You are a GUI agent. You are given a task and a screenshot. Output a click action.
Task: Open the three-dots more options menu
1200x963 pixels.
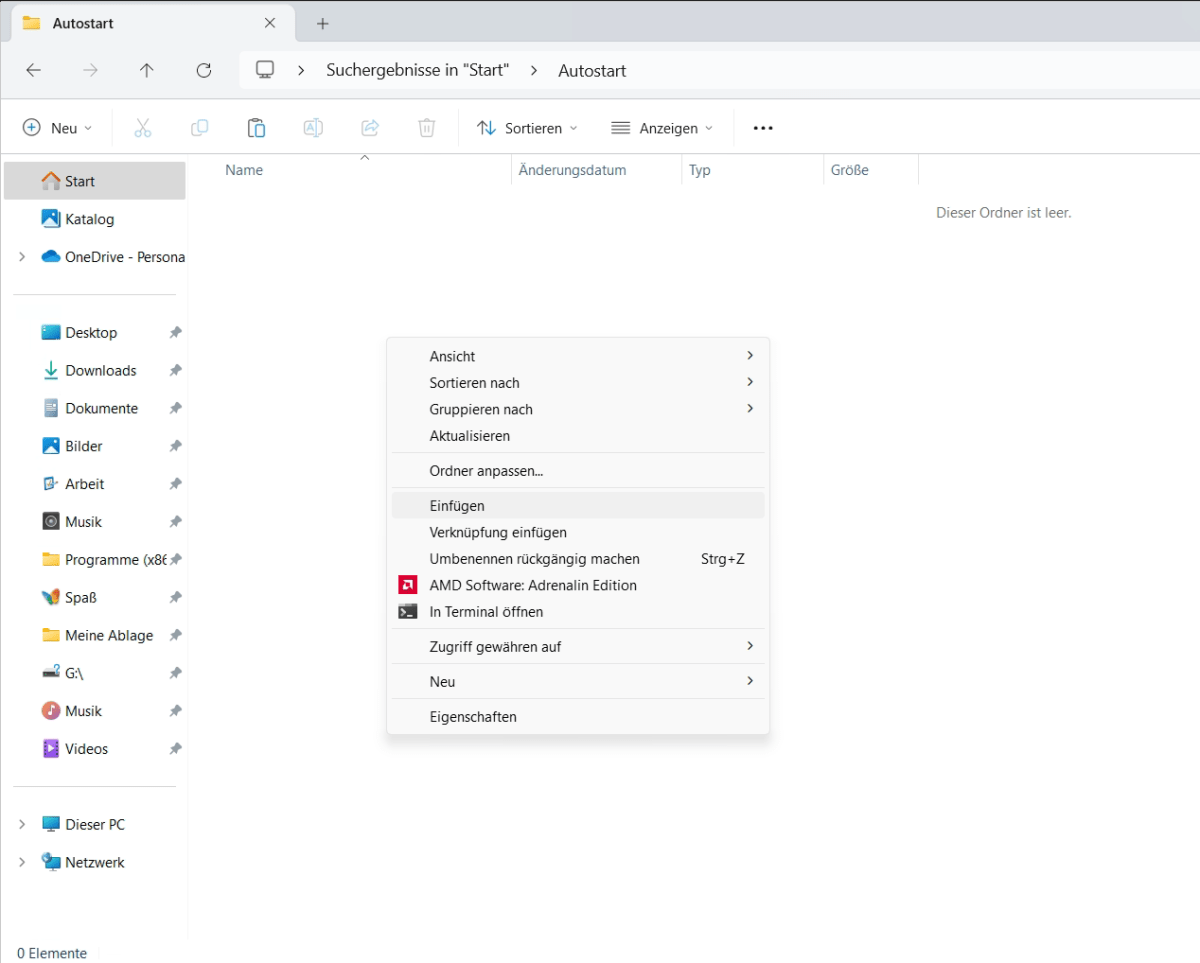click(763, 128)
